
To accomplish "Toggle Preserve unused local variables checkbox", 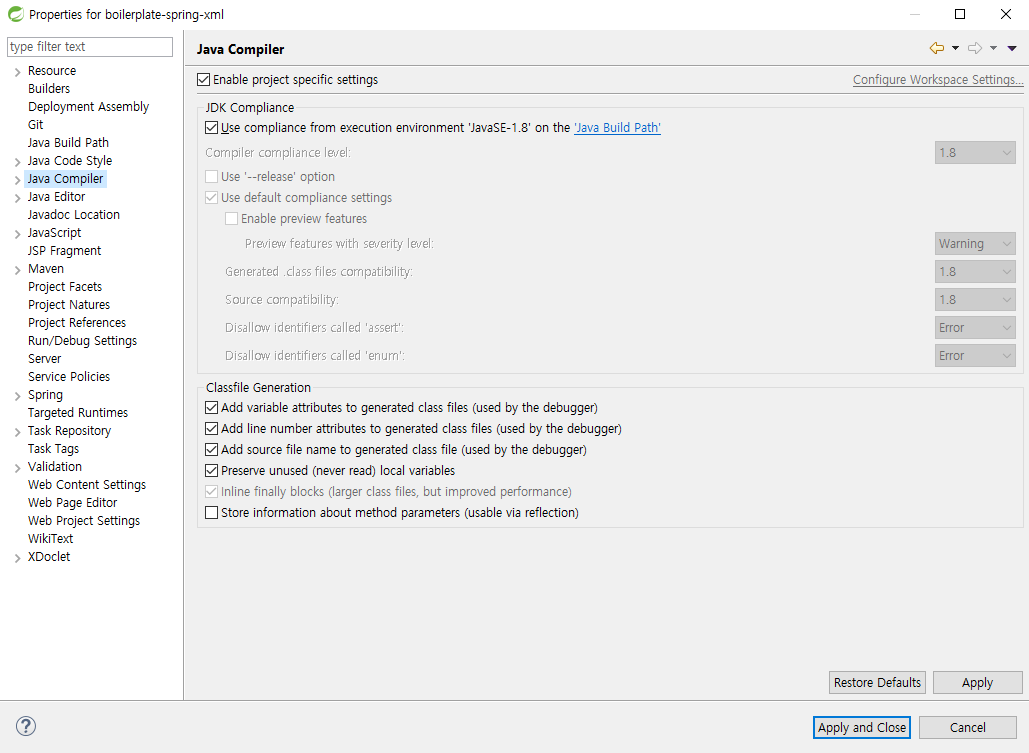I will [211, 471].
